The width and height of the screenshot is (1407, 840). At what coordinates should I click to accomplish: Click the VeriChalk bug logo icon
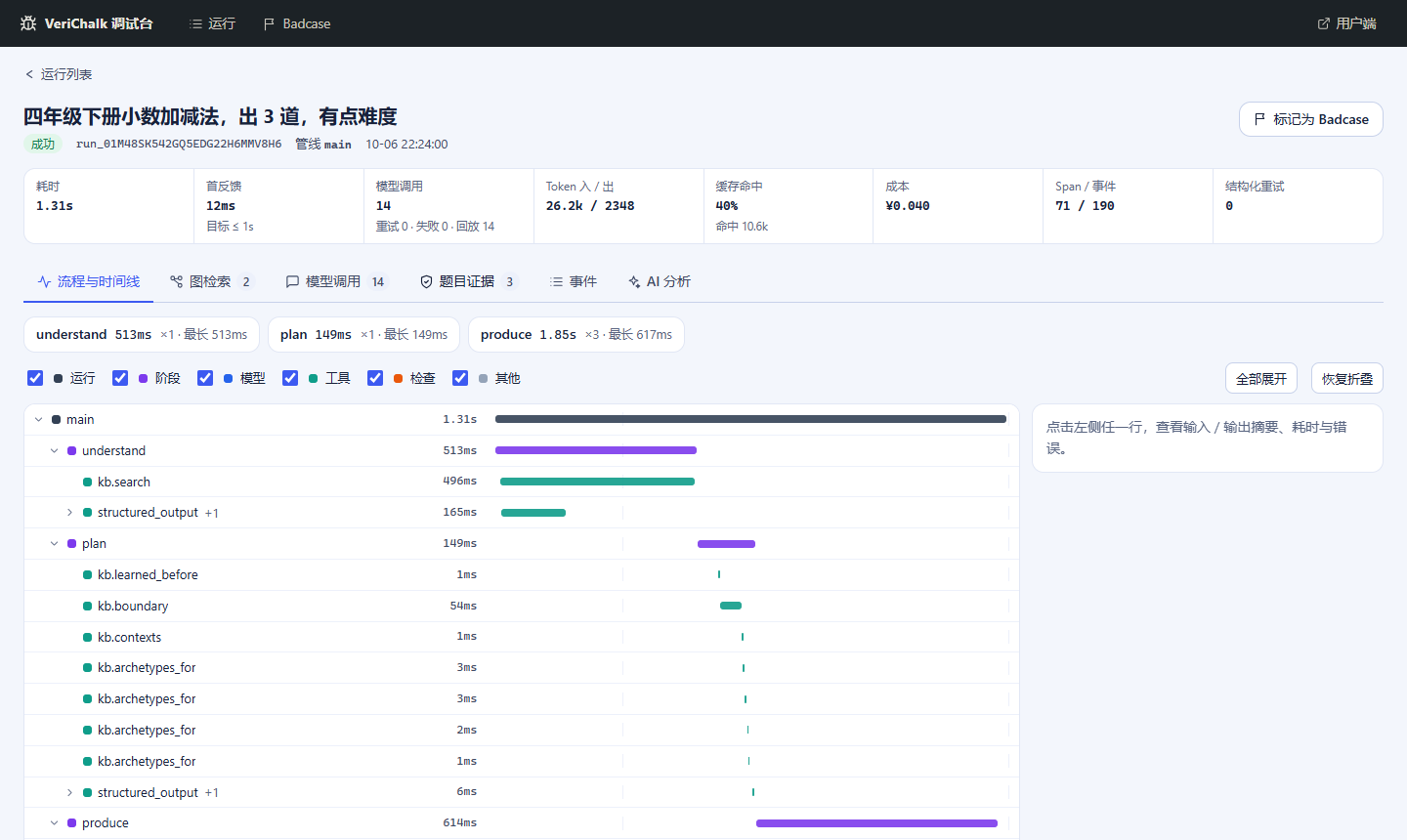(x=28, y=23)
